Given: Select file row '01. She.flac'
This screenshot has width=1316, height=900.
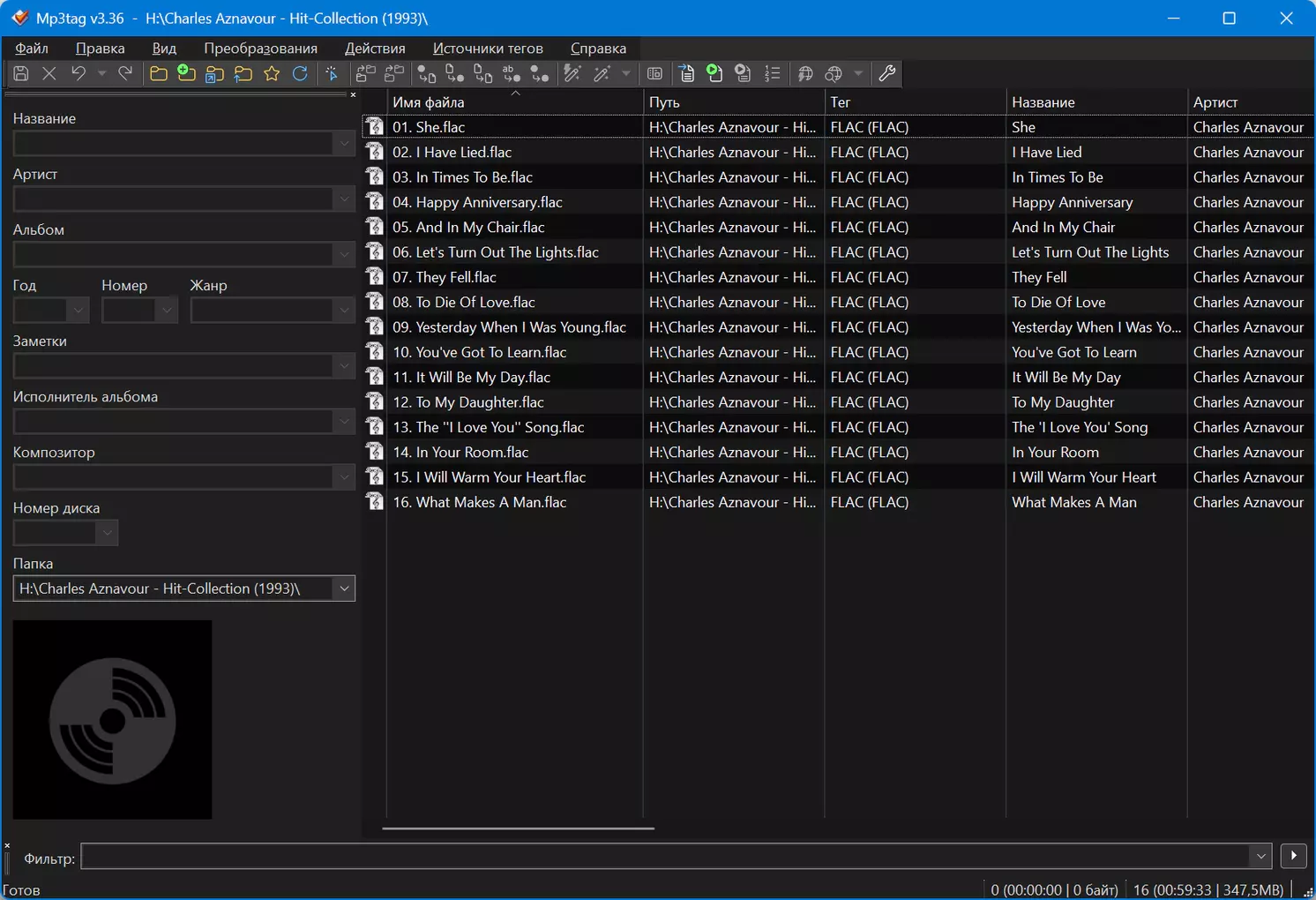Looking at the screenshot, I should click(x=838, y=127).
